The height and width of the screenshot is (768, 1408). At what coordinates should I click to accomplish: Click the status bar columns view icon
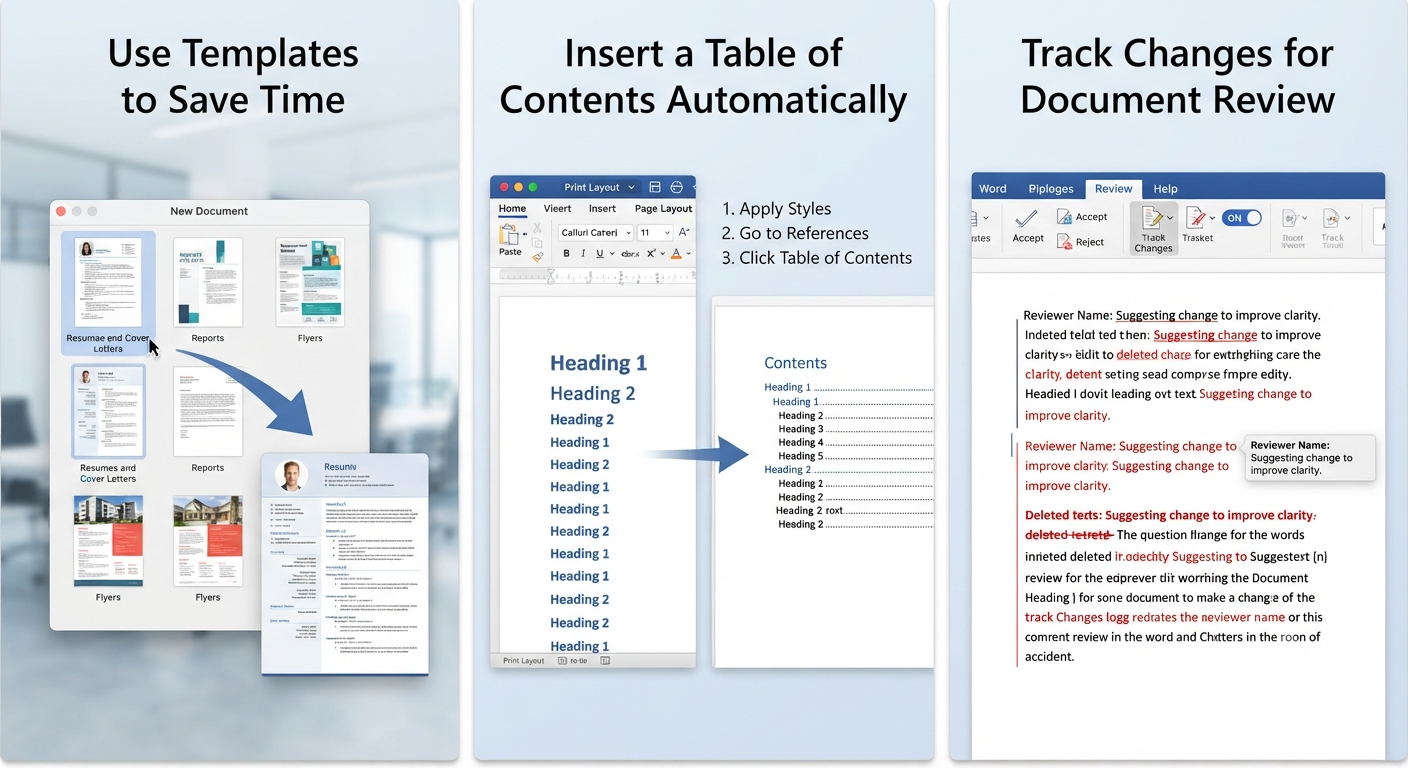point(605,660)
